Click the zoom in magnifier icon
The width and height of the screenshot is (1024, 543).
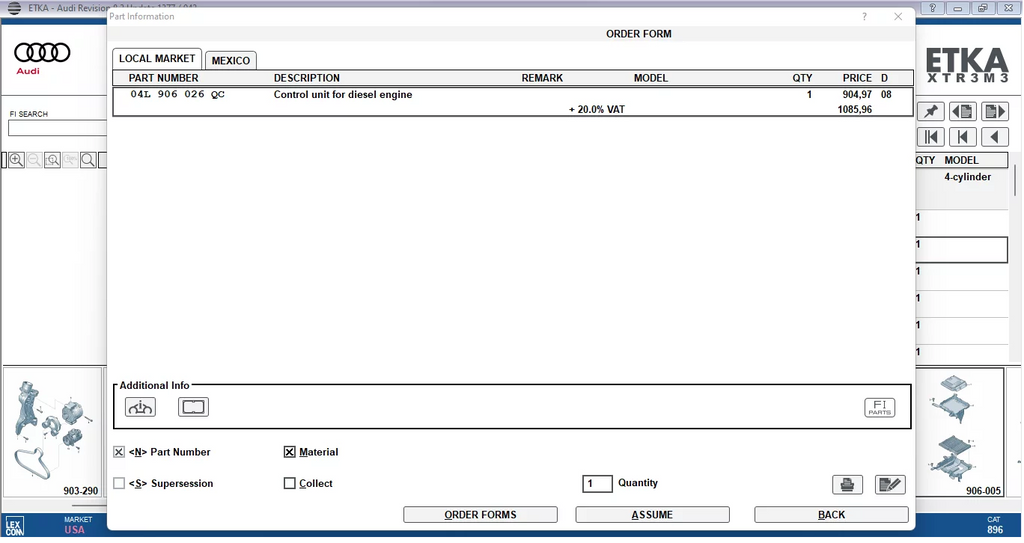(16, 160)
